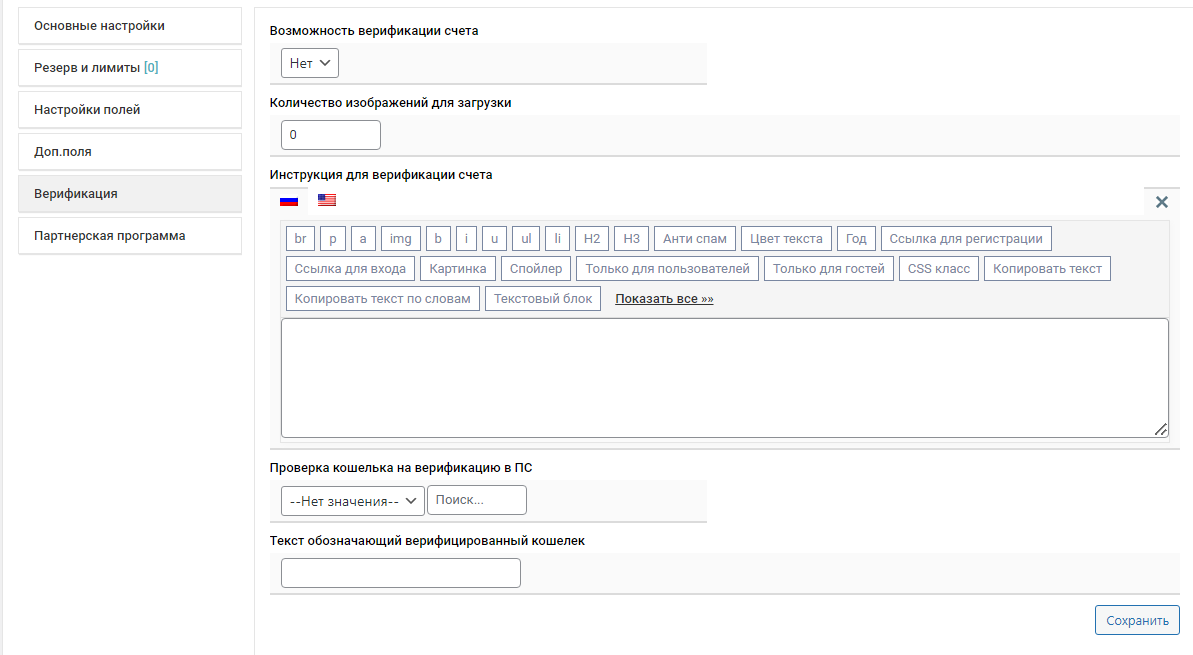Click the 'Поиск...' search field
This screenshot has height=655, width=1193.
click(x=476, y=500)
